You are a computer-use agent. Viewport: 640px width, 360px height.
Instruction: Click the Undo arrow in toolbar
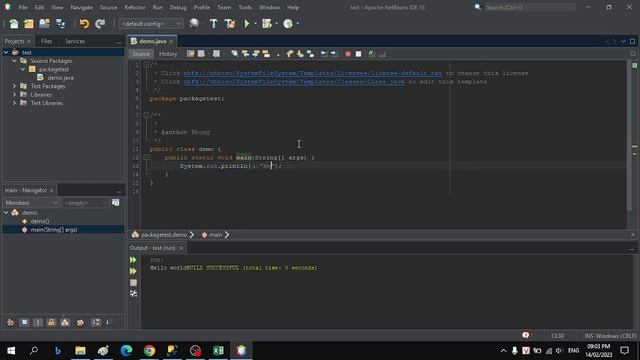click(84, 24)
